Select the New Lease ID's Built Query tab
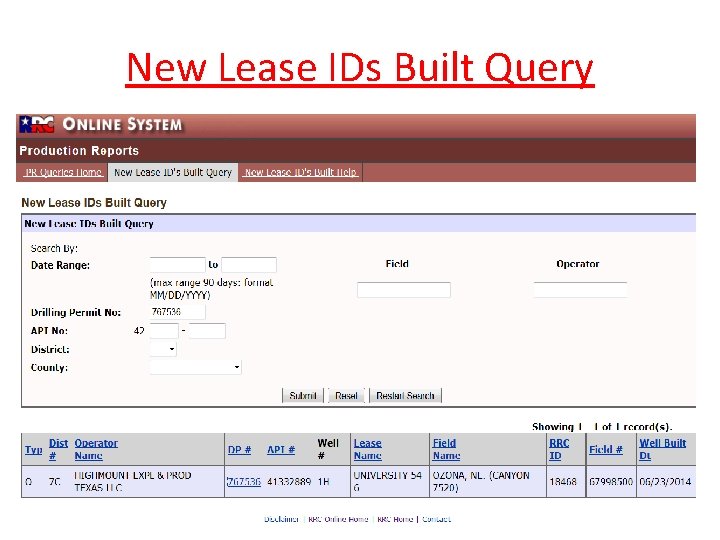720x540 pixels. (173, 173)
